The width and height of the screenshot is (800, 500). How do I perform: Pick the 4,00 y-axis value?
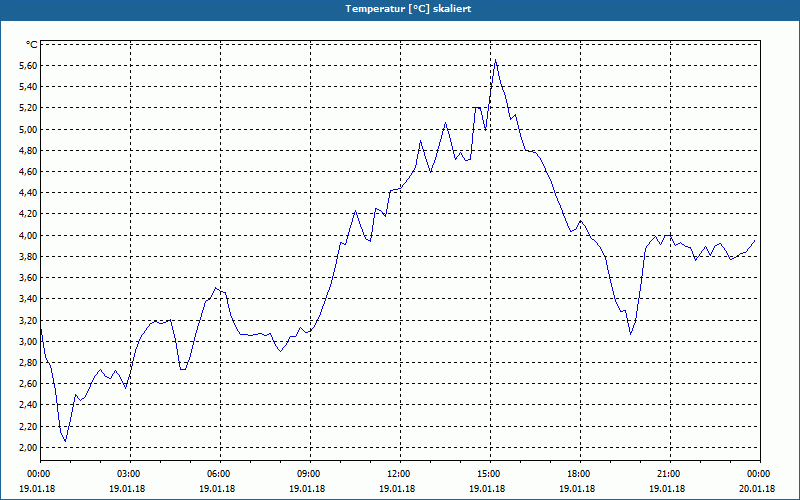coord(29,236)
